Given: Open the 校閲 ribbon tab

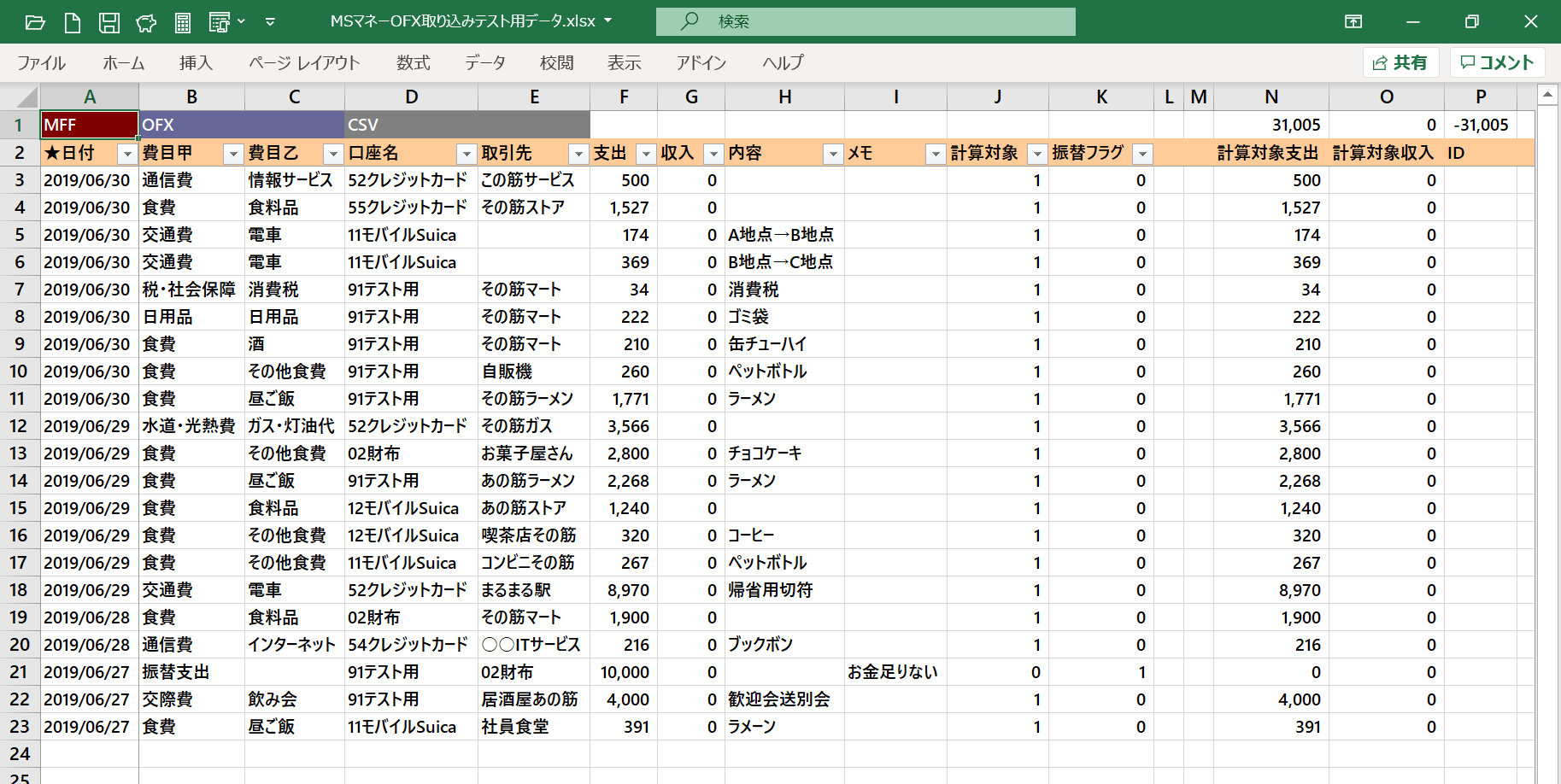Looking at the screenshot, I should pos(557,62).
